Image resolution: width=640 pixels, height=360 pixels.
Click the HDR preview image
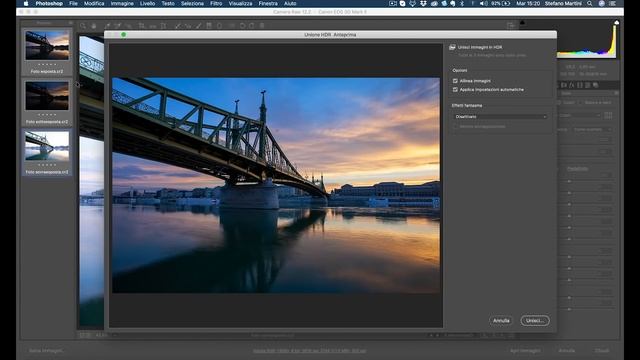276,185
